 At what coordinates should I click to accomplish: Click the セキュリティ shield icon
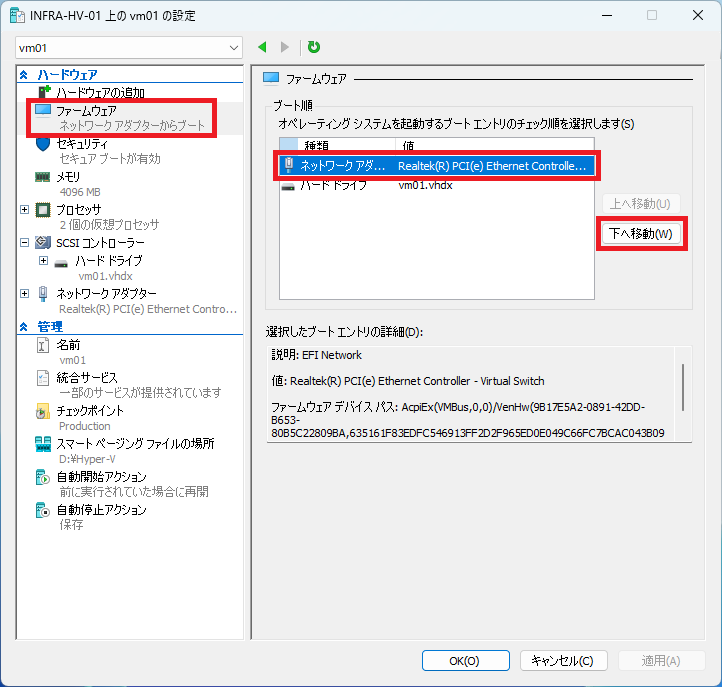pyautogui.click(x=43, y=144)
